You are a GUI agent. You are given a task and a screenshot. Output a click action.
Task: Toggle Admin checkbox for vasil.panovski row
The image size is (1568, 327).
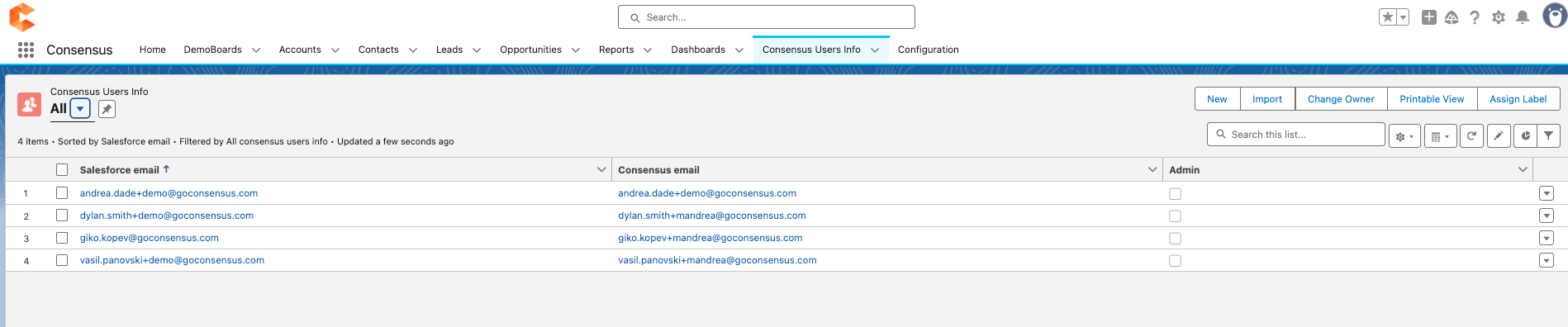tap(1175, 261)
